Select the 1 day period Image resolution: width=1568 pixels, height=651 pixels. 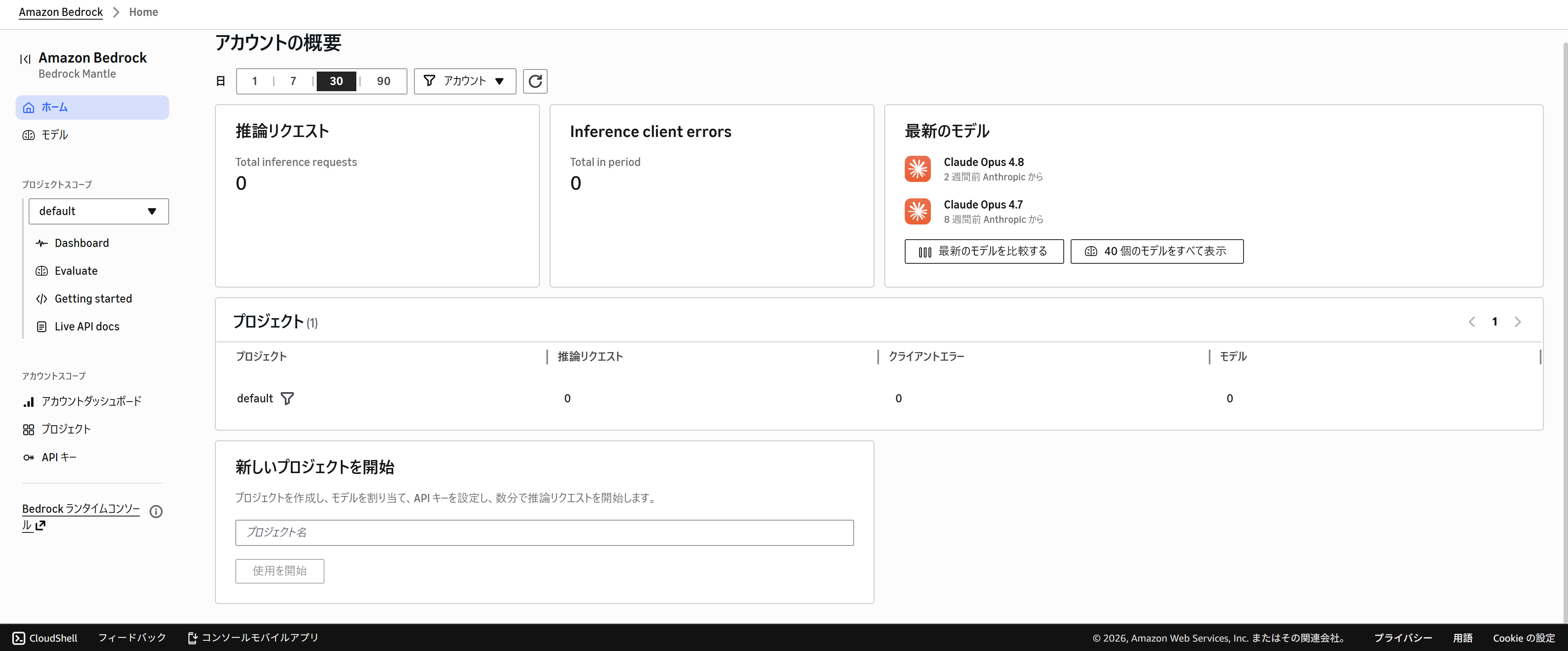(255, 81)
